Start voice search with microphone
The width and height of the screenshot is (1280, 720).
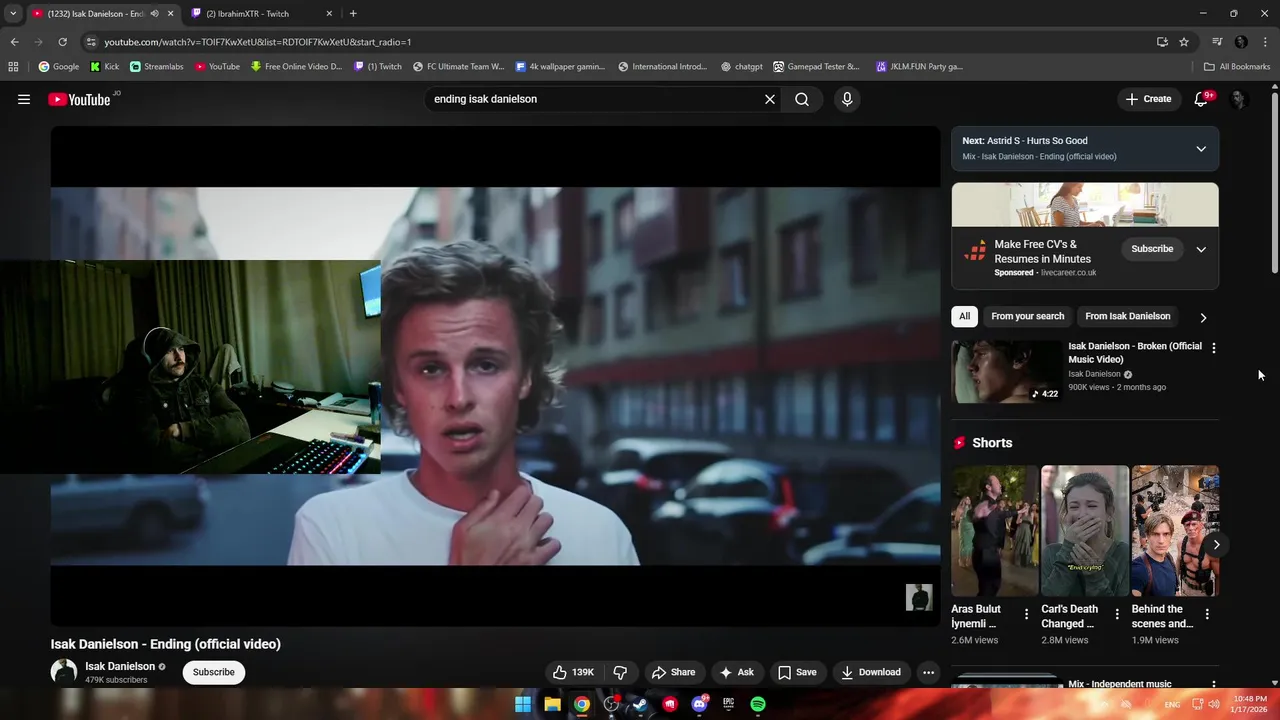(847, 99)
